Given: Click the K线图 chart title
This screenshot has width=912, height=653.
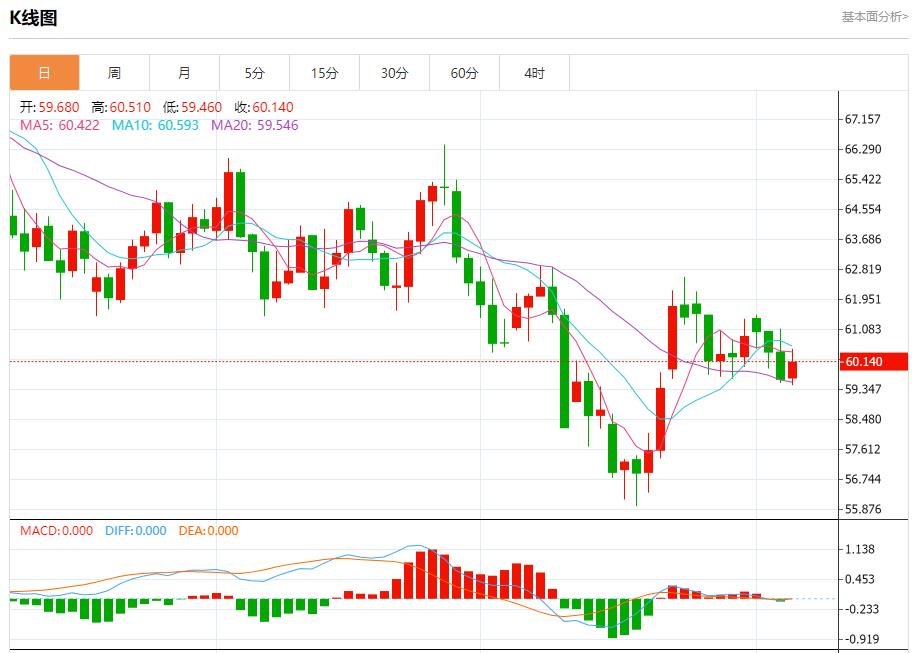Looking at the screenshot, I should [x=34, y=16].
